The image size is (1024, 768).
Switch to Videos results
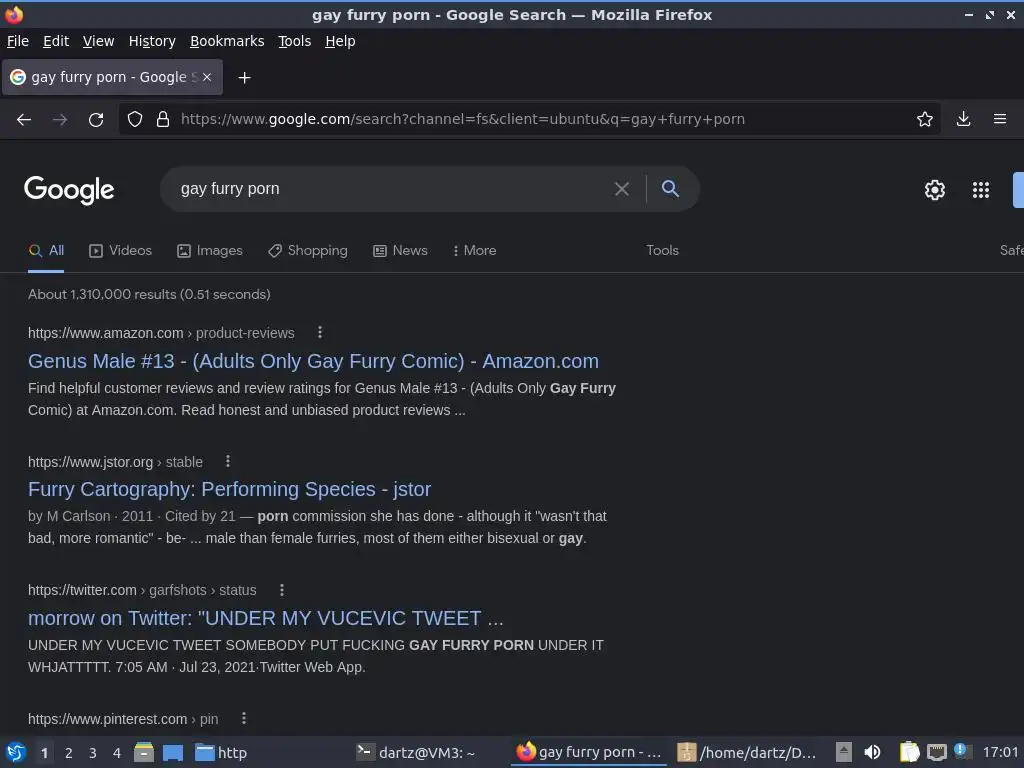120,251
